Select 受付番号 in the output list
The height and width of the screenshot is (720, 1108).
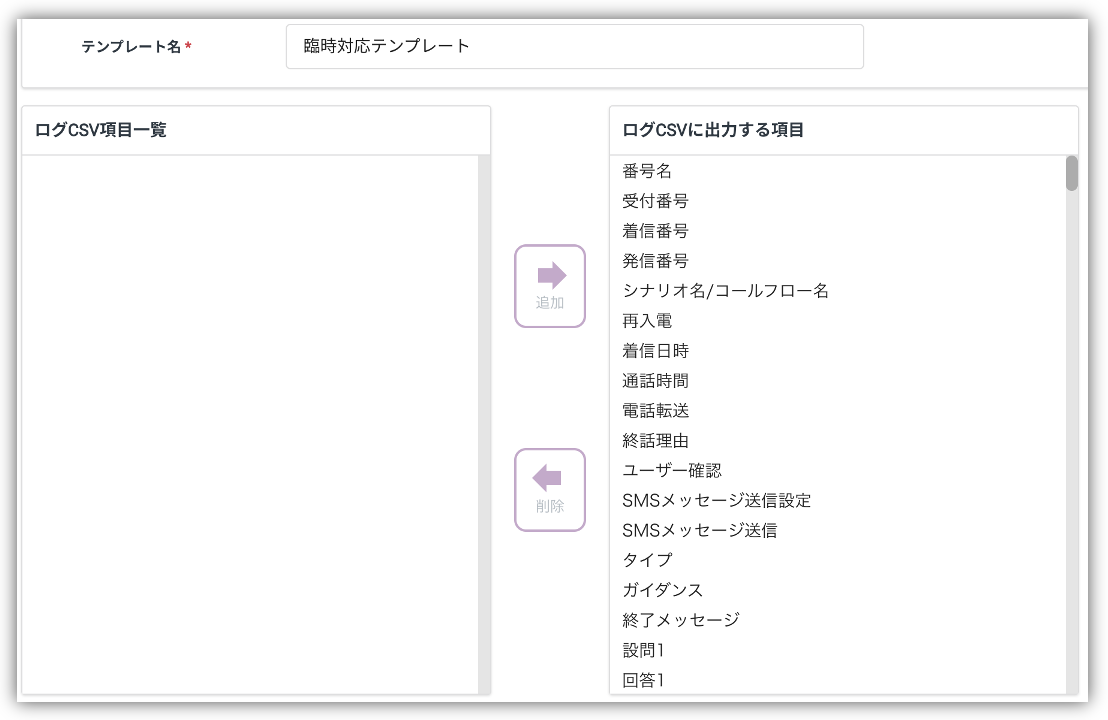pyautogui.click(x=655, y=202)
